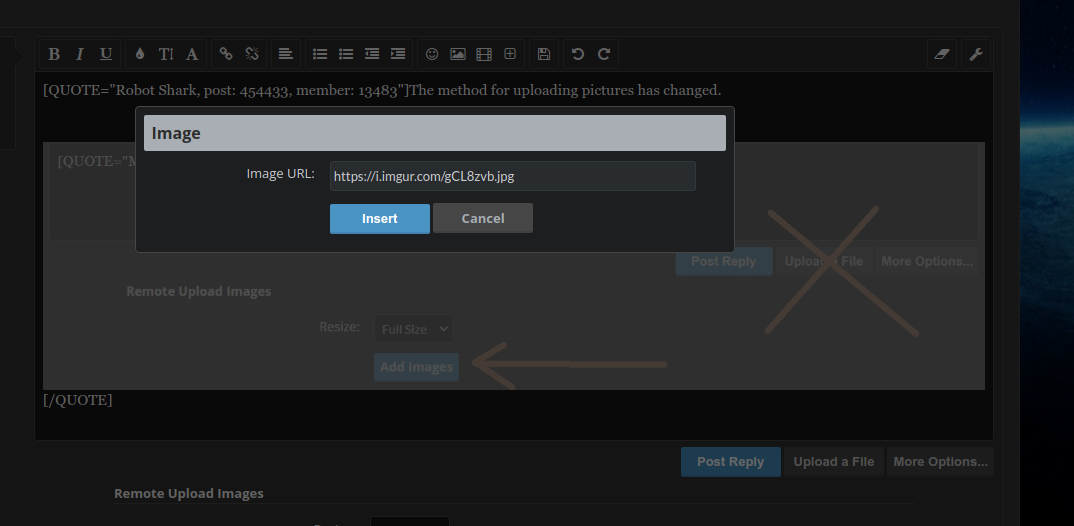Click the unlink icon
Screen dimensions: 1074x526
[252, 54]
